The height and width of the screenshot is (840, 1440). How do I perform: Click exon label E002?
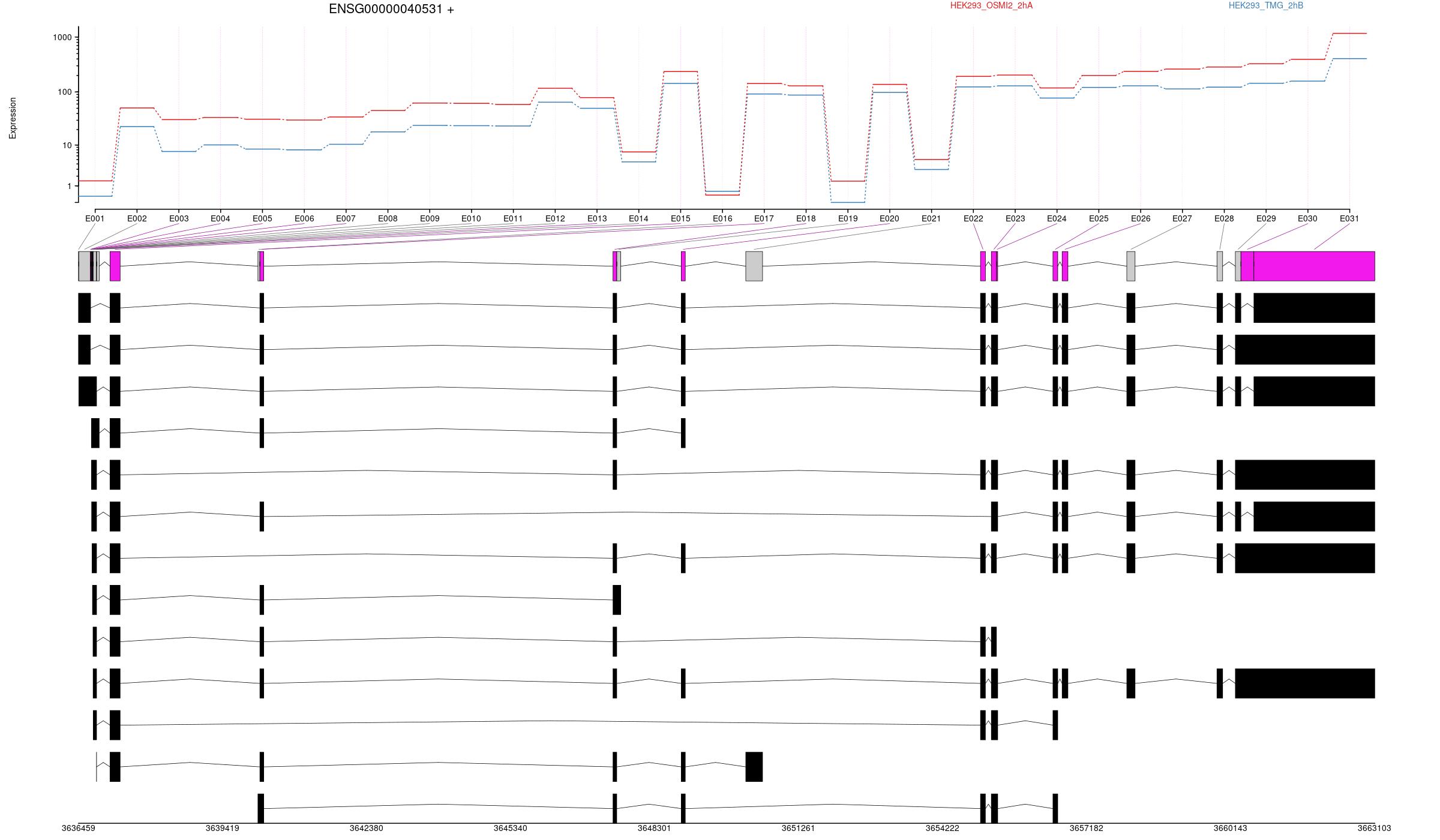137,218
